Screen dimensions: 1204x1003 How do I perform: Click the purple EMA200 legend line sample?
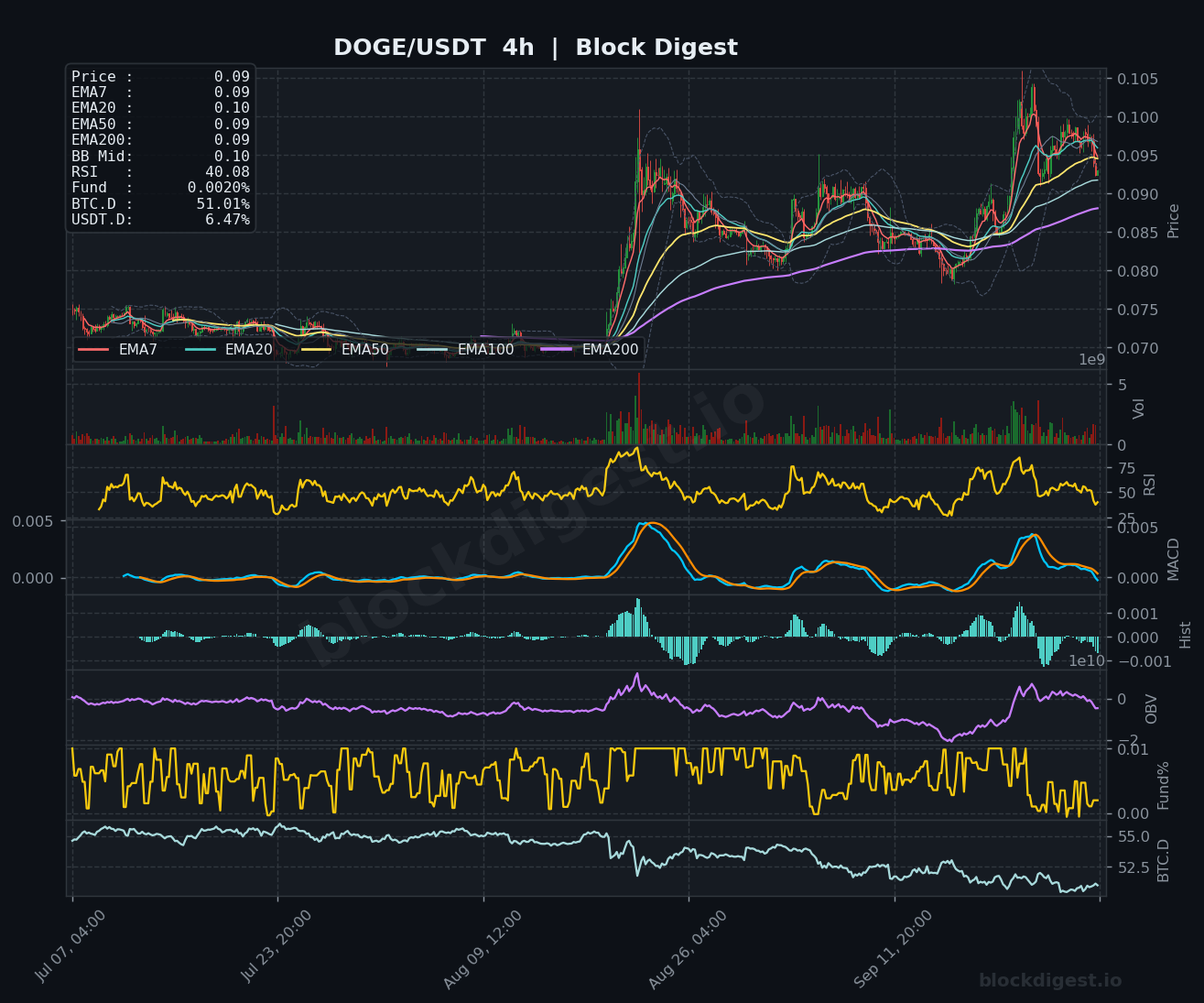point(558,349)
